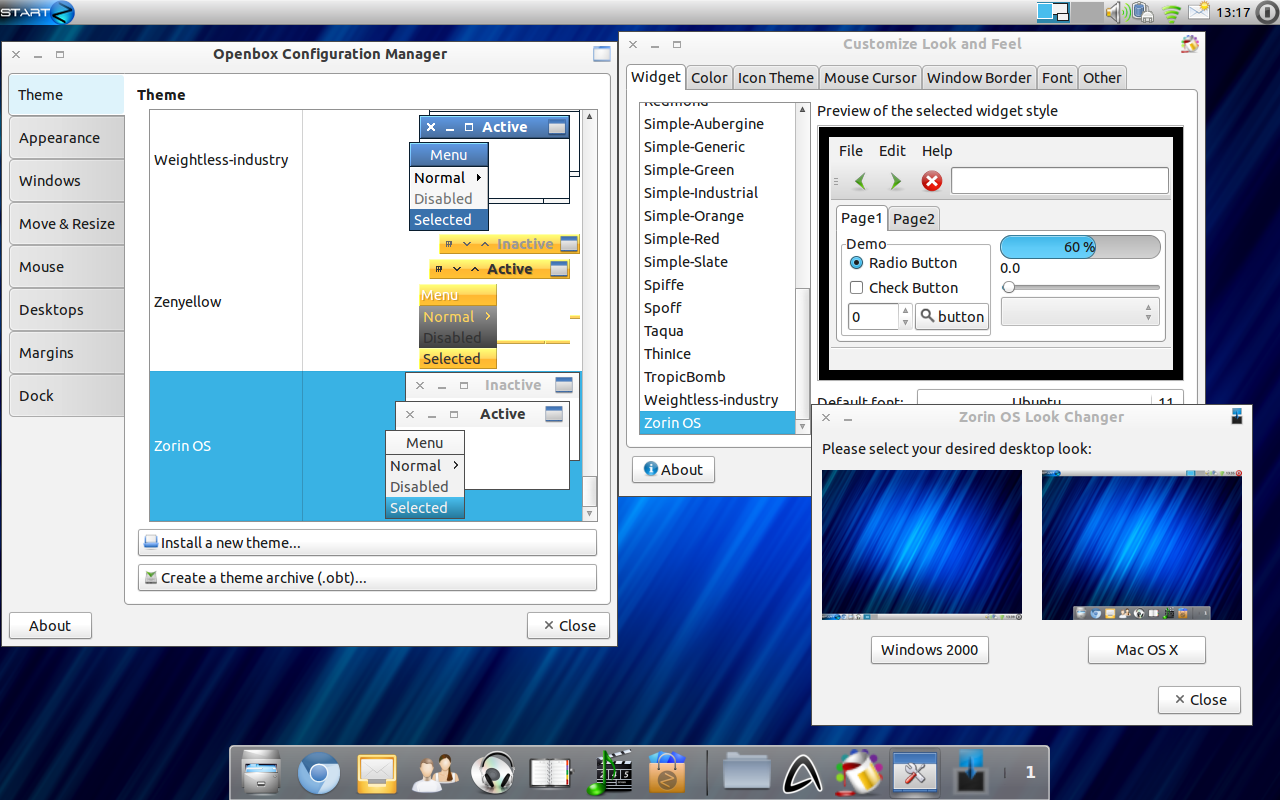This screenshot has height=800, width=1280.
Task: Select the Radio Button in Demo preview
Action: pyautogui.click(x=856, y=263)
